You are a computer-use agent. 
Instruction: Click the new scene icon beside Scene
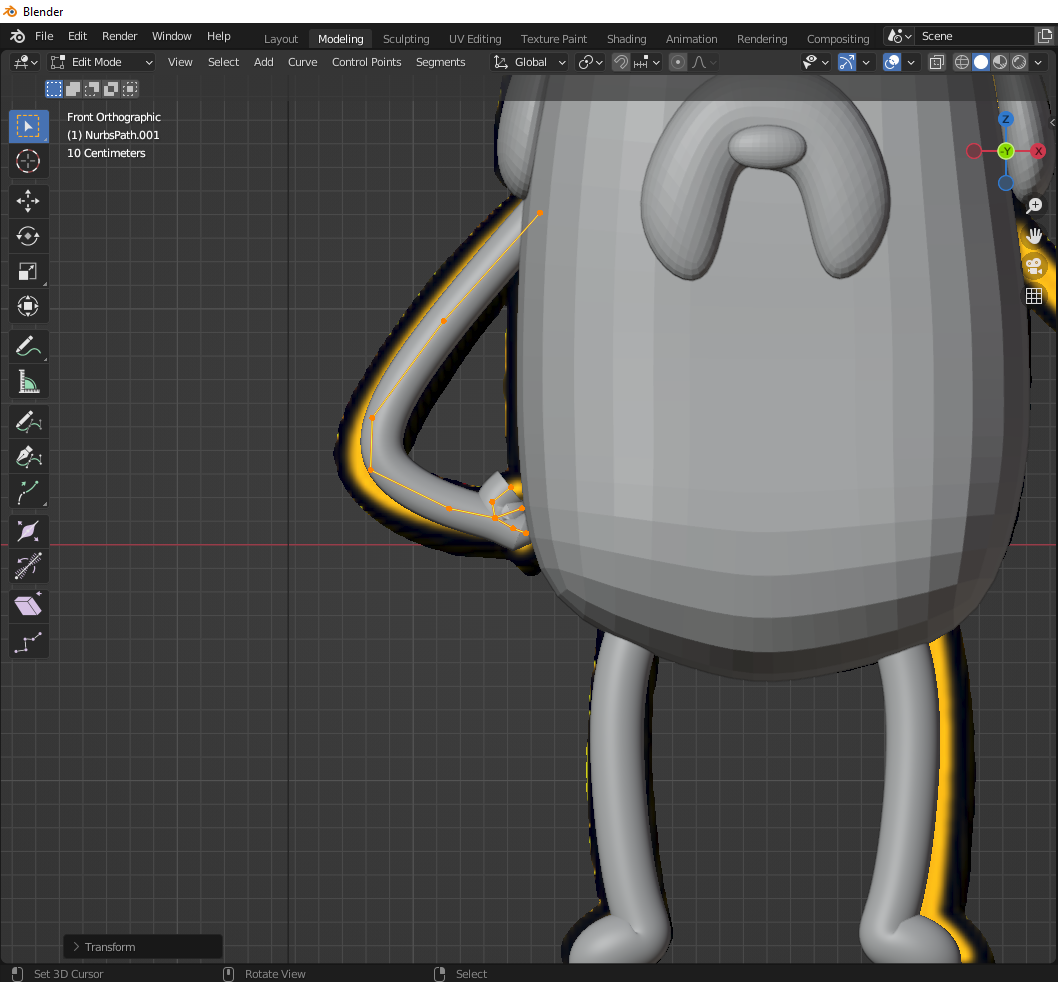click(x=1045, y=36)
